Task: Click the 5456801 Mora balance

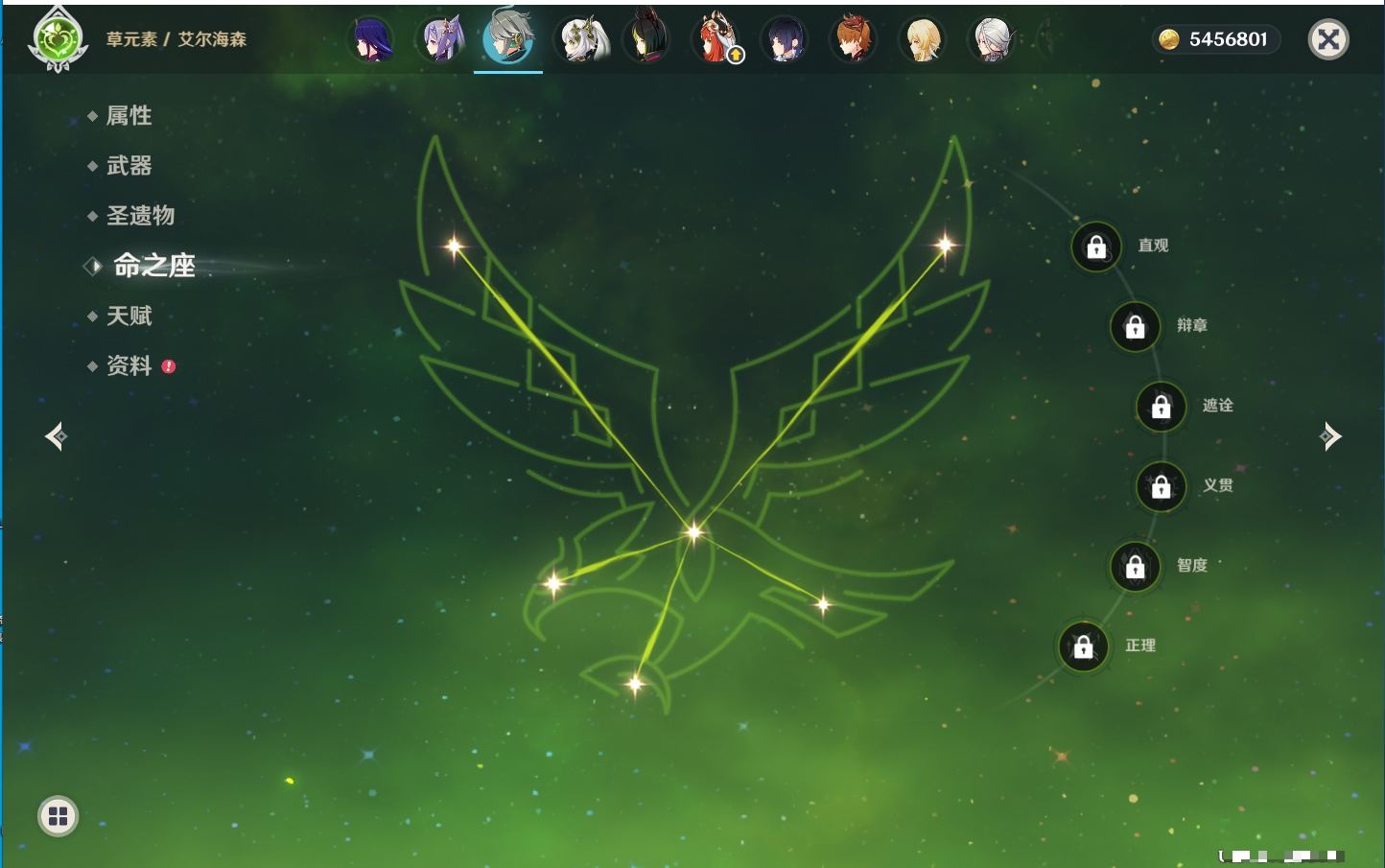Action: coord(1228,39)
